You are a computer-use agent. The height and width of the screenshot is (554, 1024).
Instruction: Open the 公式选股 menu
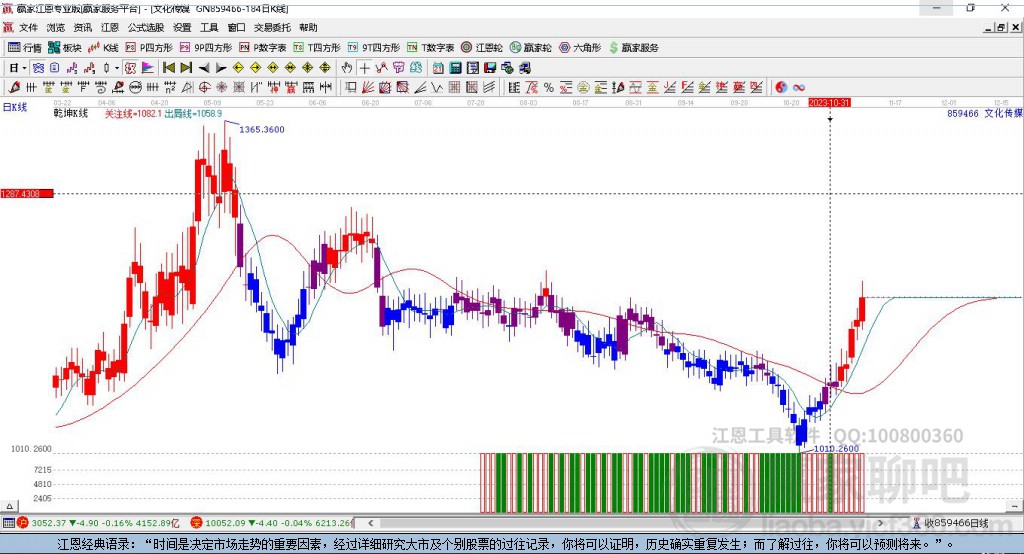146,28
